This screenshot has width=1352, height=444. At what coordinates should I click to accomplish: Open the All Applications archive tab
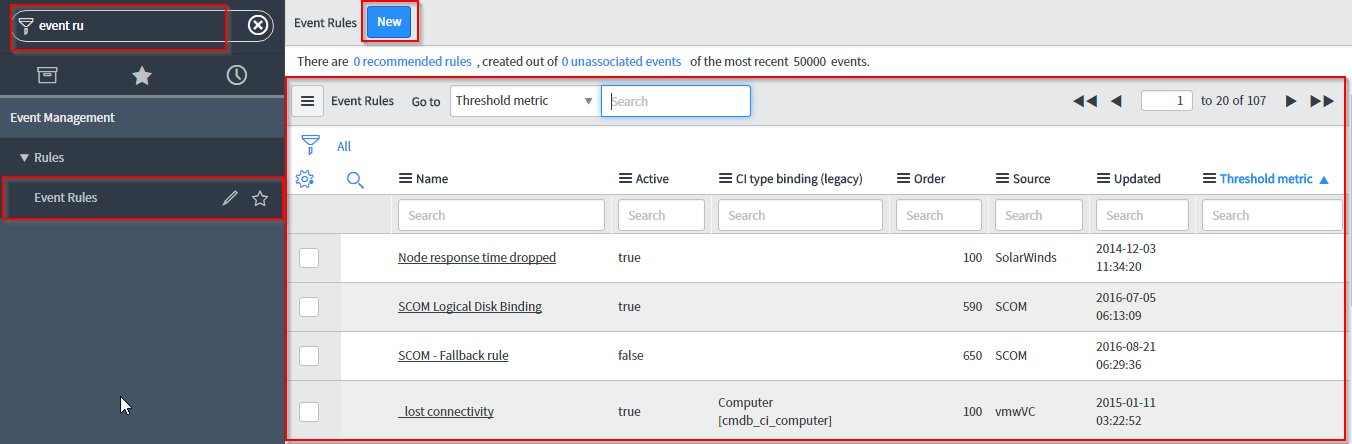point(47,75)
